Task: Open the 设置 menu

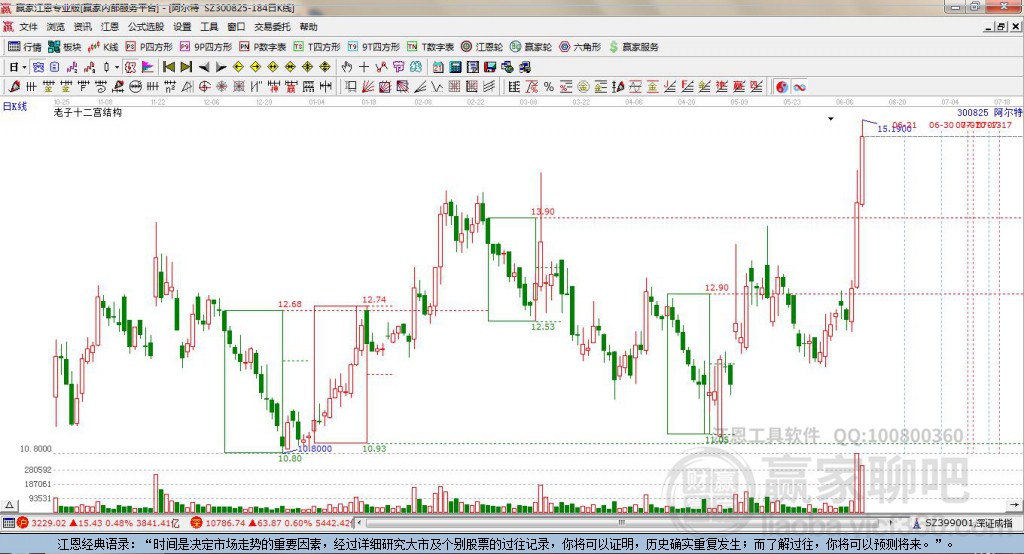Action: [182, 27]
